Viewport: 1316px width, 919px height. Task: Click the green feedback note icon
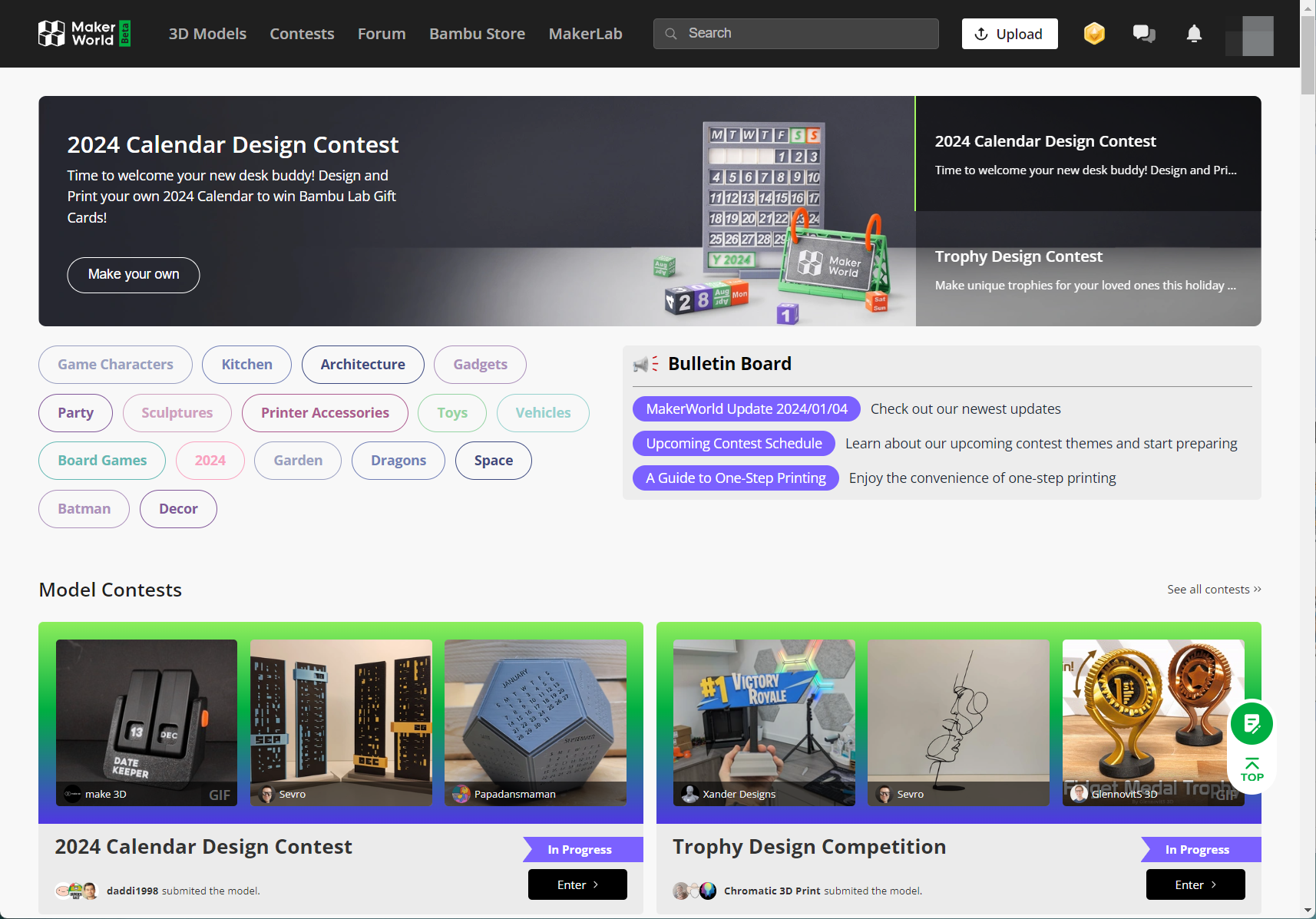(1252, 723)
